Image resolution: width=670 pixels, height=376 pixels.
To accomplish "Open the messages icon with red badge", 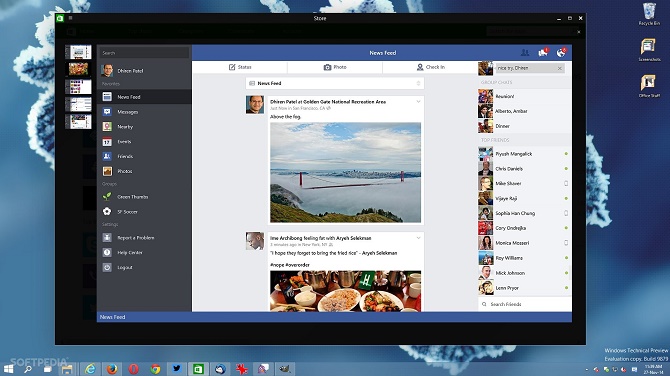I will point(543,52).
